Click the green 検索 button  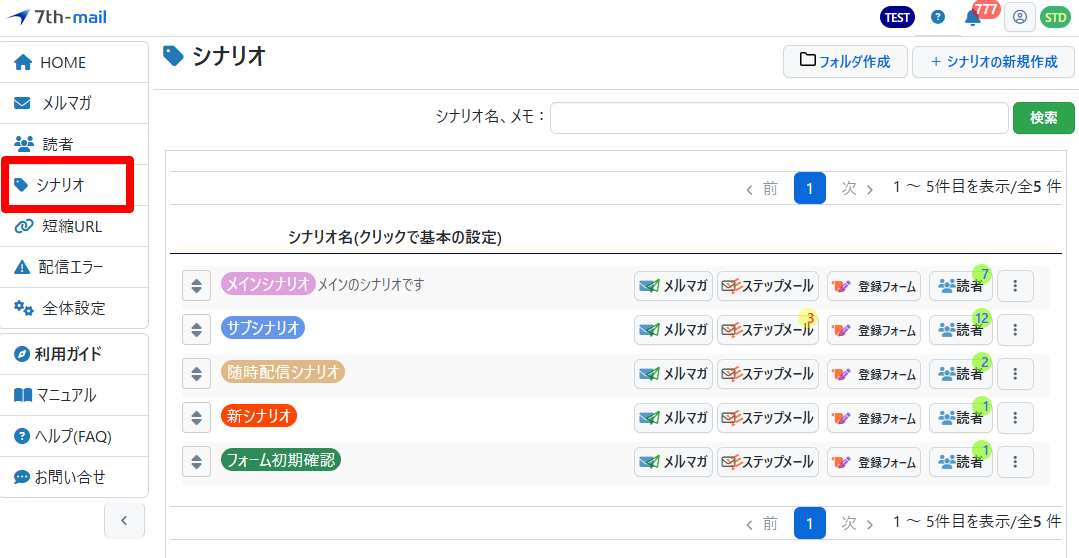pyautogui.click(x=1043, y=117)
